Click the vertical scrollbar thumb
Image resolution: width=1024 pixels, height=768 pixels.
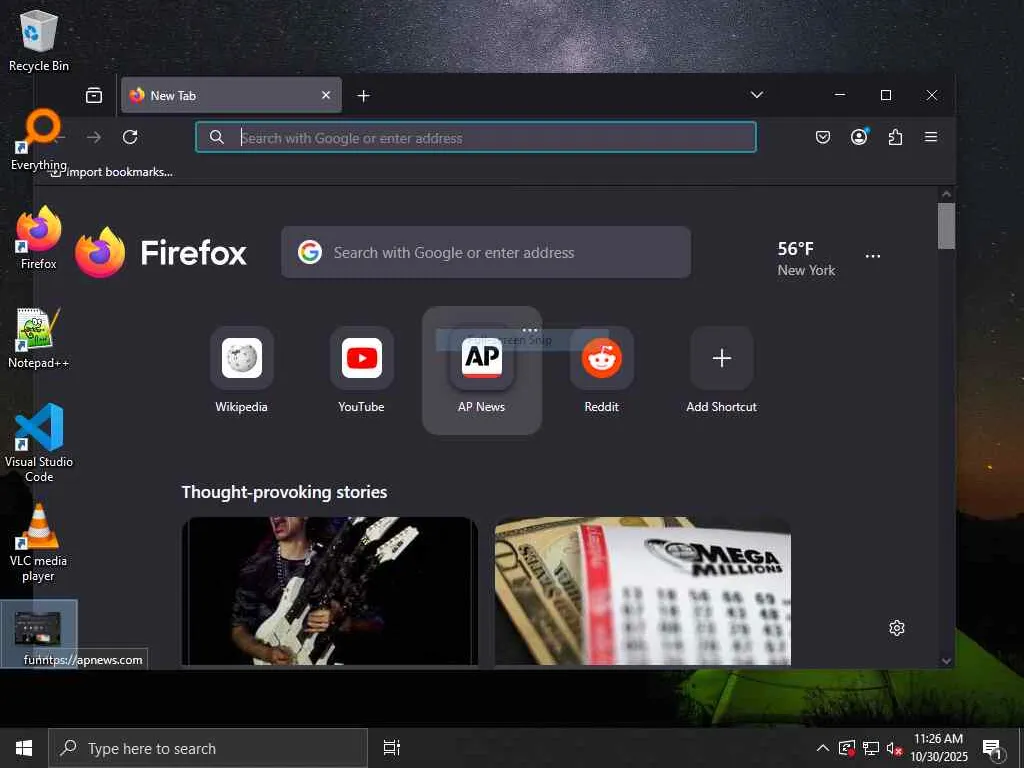point(946,226)
